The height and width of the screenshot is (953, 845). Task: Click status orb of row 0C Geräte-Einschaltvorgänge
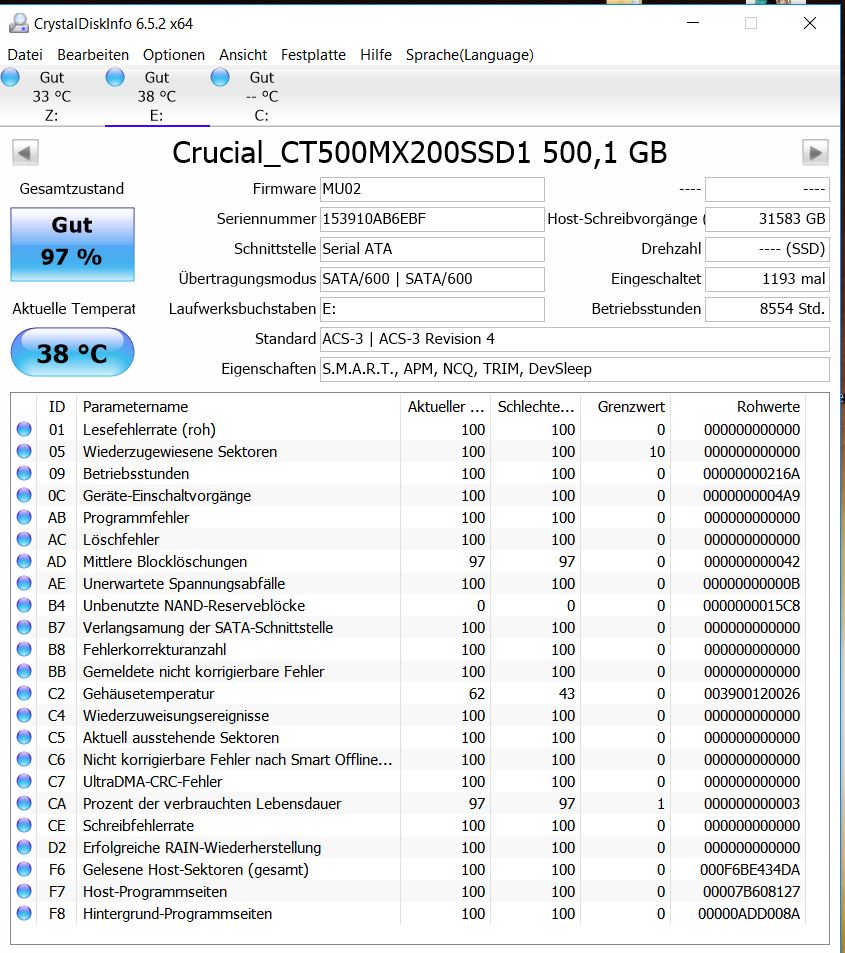pos(24,495)
